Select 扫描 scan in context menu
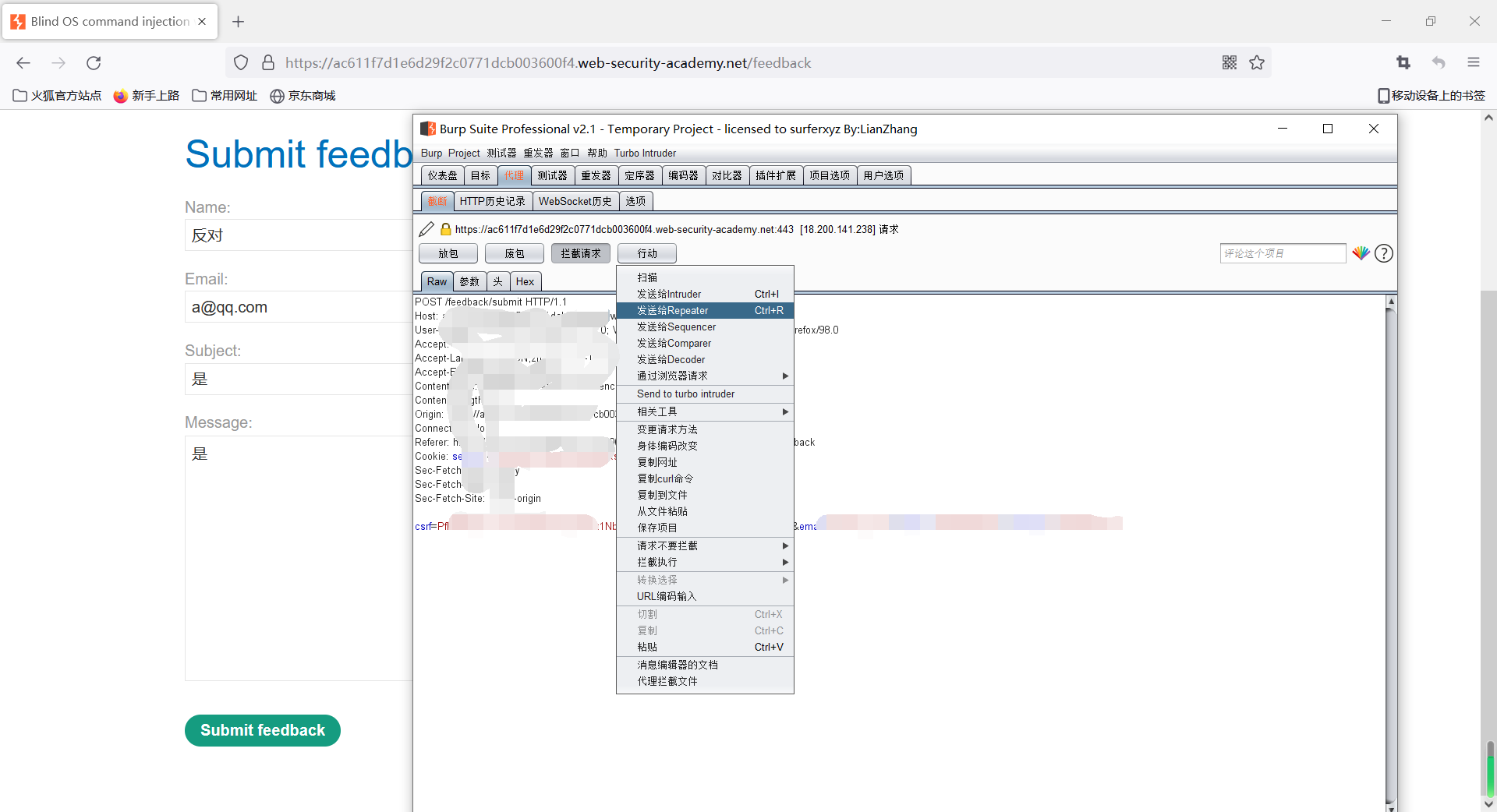The width and height of the screenshot is (1497, 812). (x=705, y=277)
